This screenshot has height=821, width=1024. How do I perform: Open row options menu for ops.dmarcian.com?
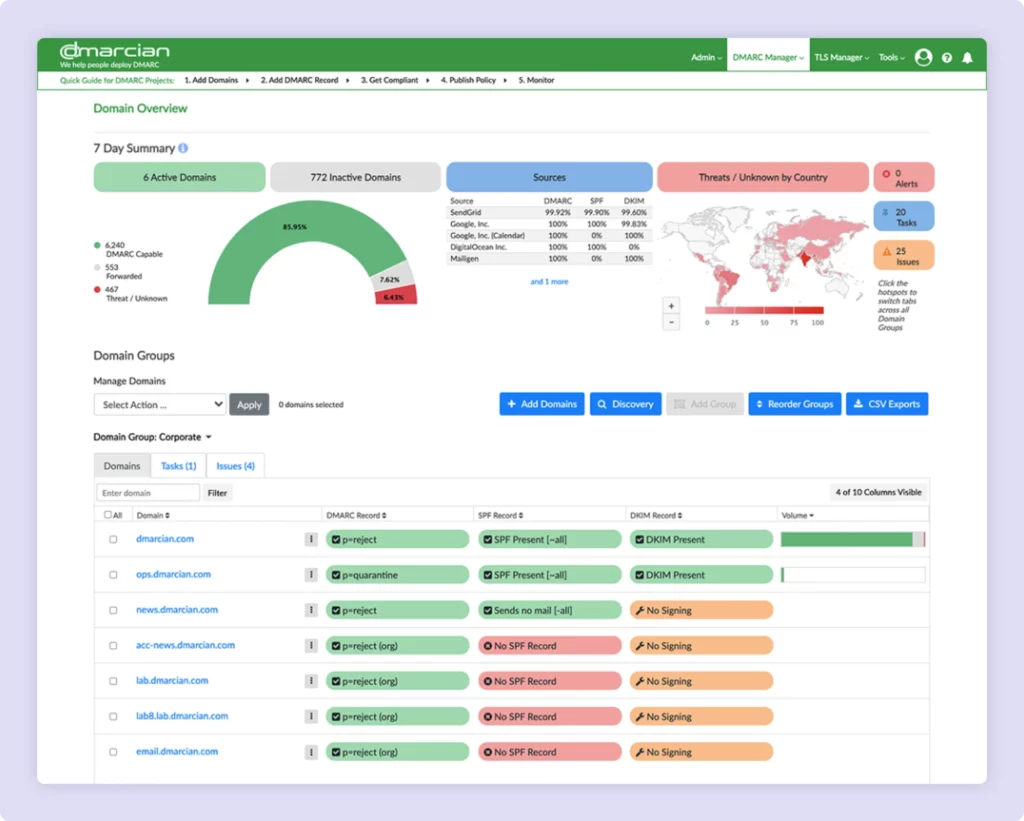(311, 574)
